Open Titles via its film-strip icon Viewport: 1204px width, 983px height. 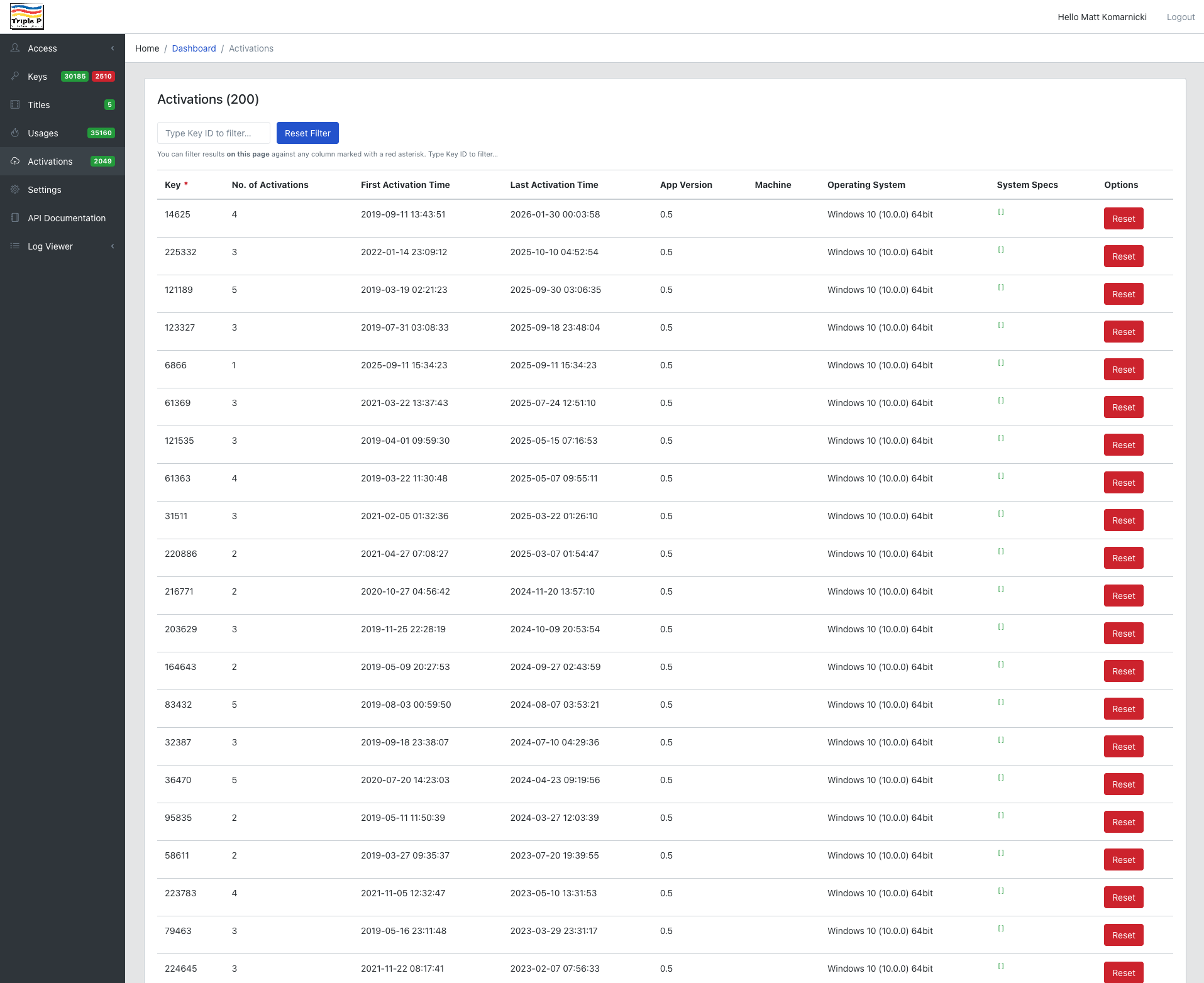[15, 104]
